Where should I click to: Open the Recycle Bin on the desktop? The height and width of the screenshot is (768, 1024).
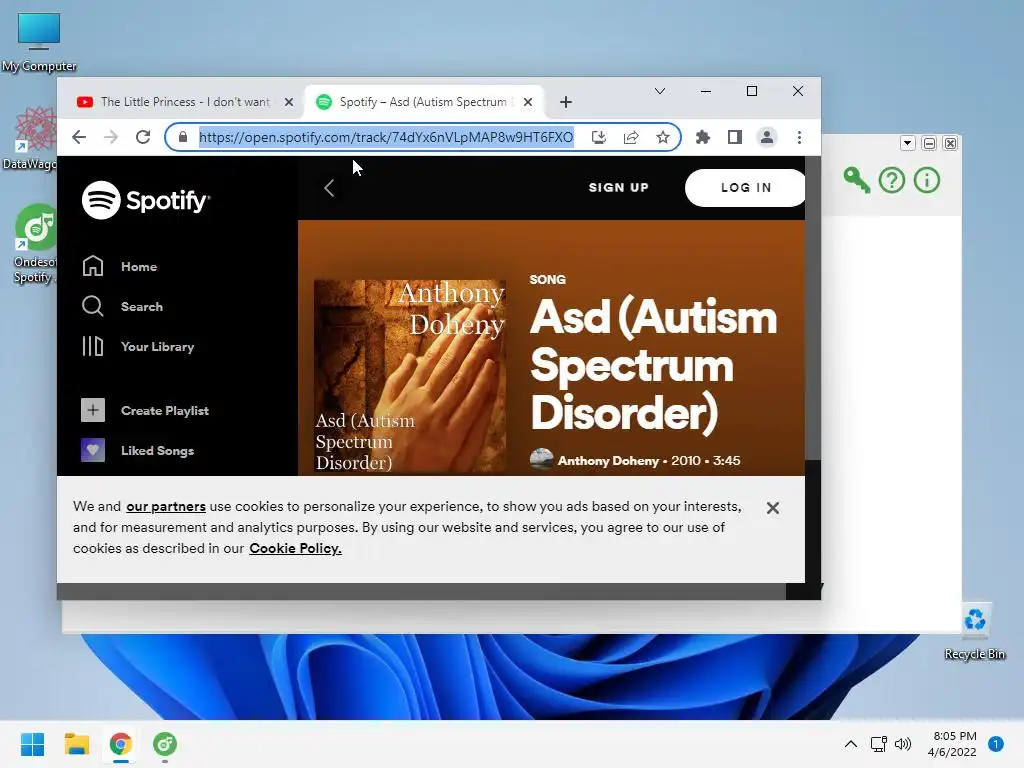(x=974, y=631)
